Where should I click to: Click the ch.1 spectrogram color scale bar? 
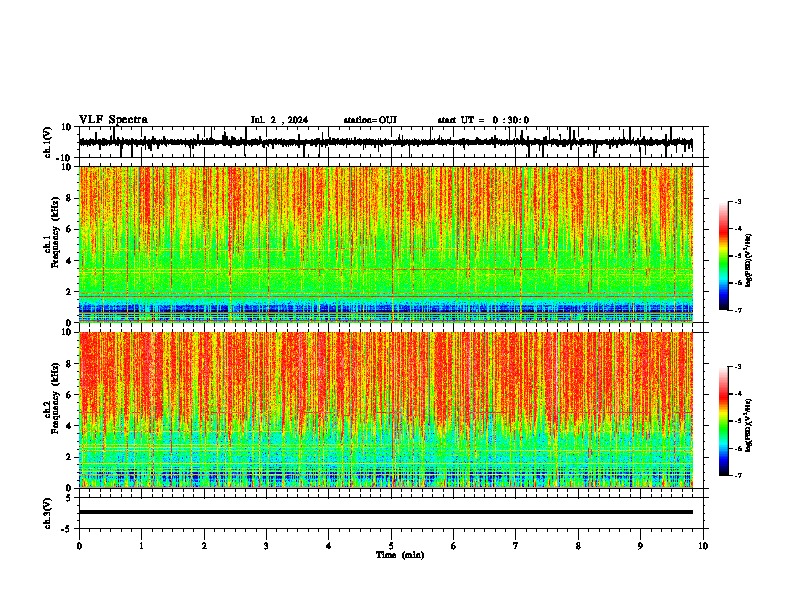(x=724, y=256)
